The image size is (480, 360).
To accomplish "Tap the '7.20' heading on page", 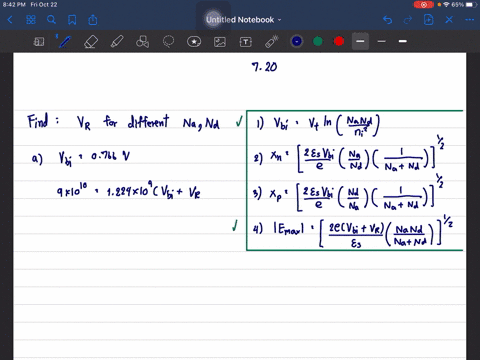I will pos(264,67).
